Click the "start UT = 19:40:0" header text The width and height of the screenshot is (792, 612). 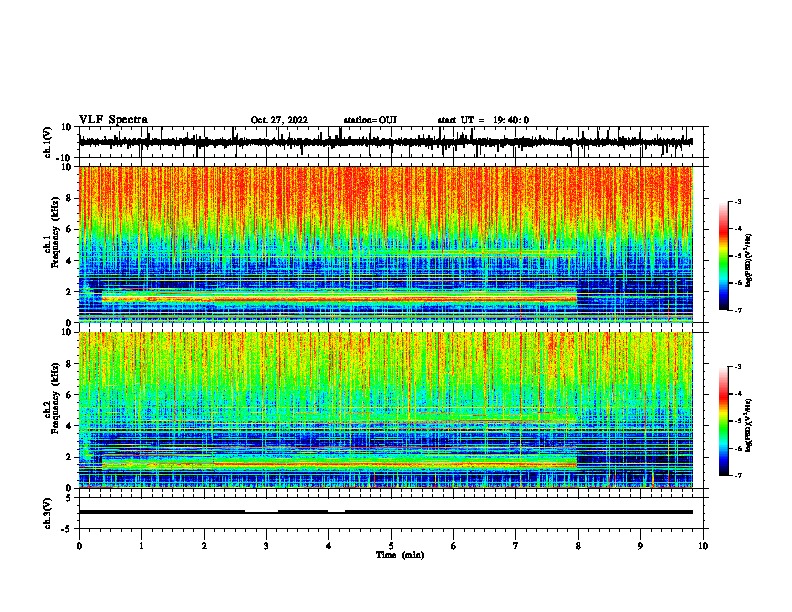(483, 120)
